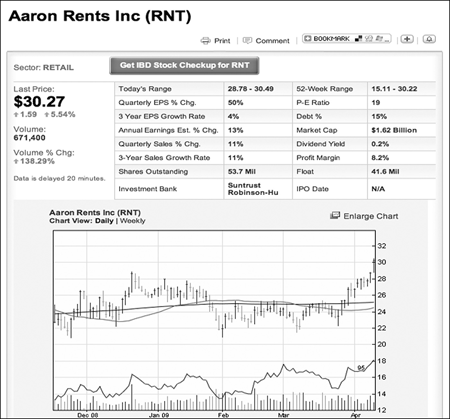This screenshot has height=419, width=450.
Task: Switch chart view to Weekly
Action: (133, 221)
